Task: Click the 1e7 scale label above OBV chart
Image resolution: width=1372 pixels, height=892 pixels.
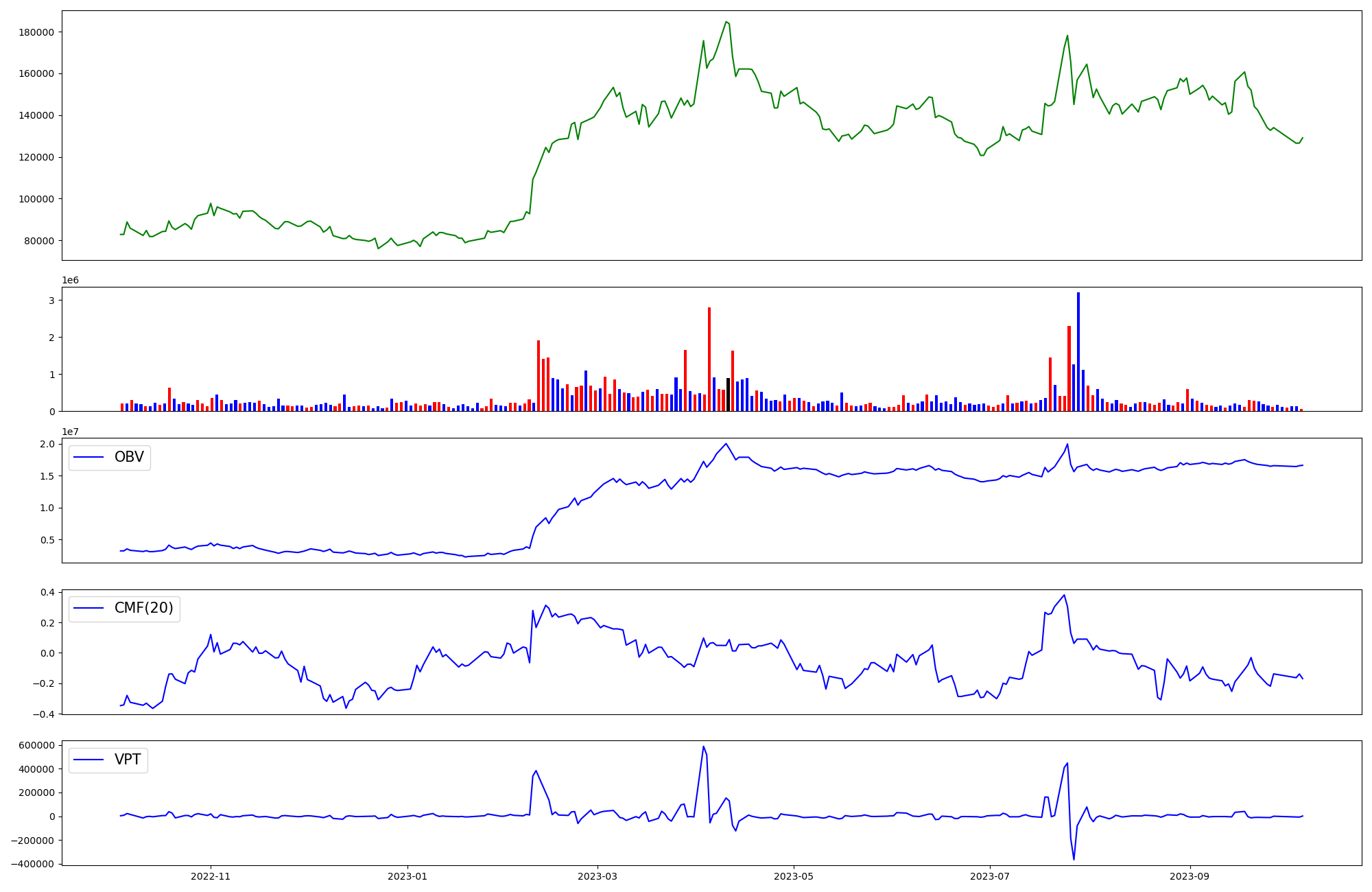Action: (71, 432)
